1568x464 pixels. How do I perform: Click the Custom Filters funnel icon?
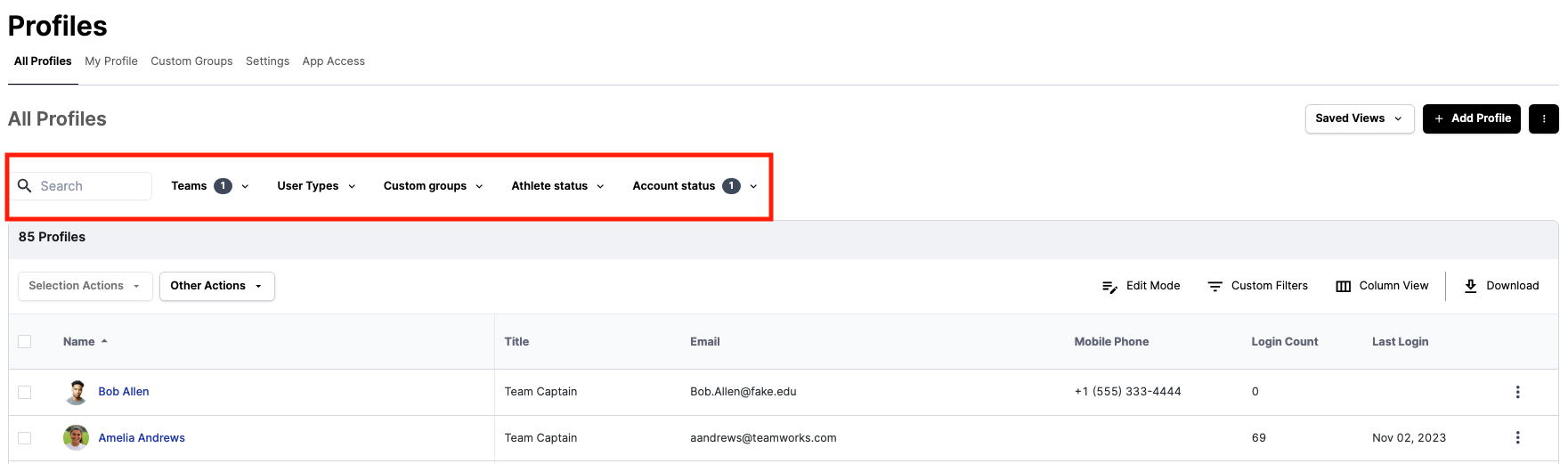pyautogui.click(x=1215, y=287)
